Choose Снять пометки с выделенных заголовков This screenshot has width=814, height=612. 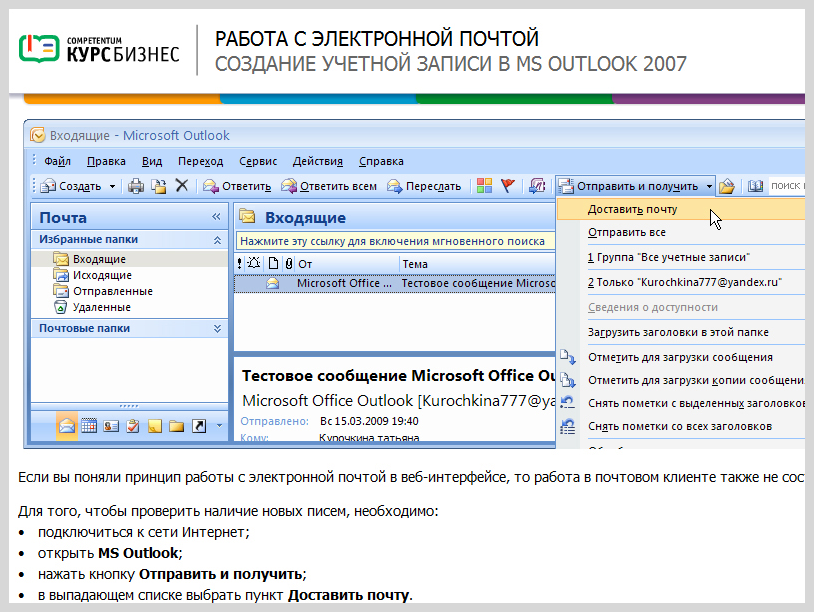pyautogui.click(x=681, y=403)
